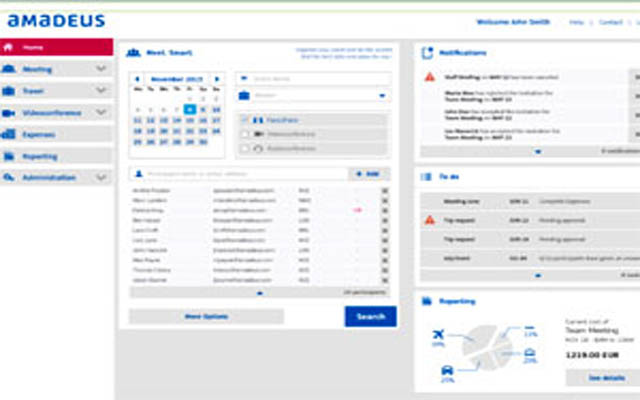The width and height of the screenshot is (640, 400).
Task: Open the Meeting menu item
Action: tap(56, 69)
